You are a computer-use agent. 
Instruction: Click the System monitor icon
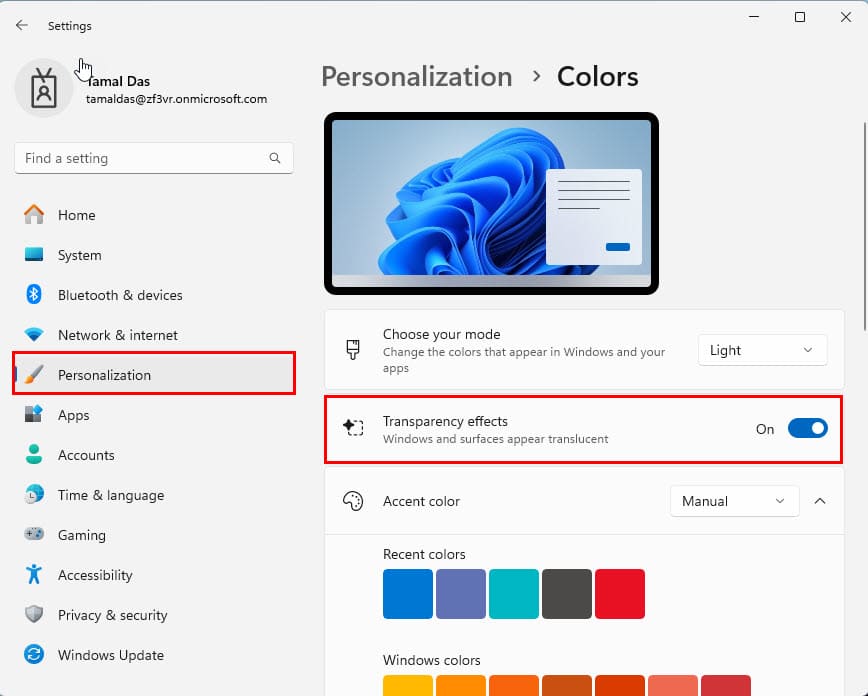tap(34, 255)
